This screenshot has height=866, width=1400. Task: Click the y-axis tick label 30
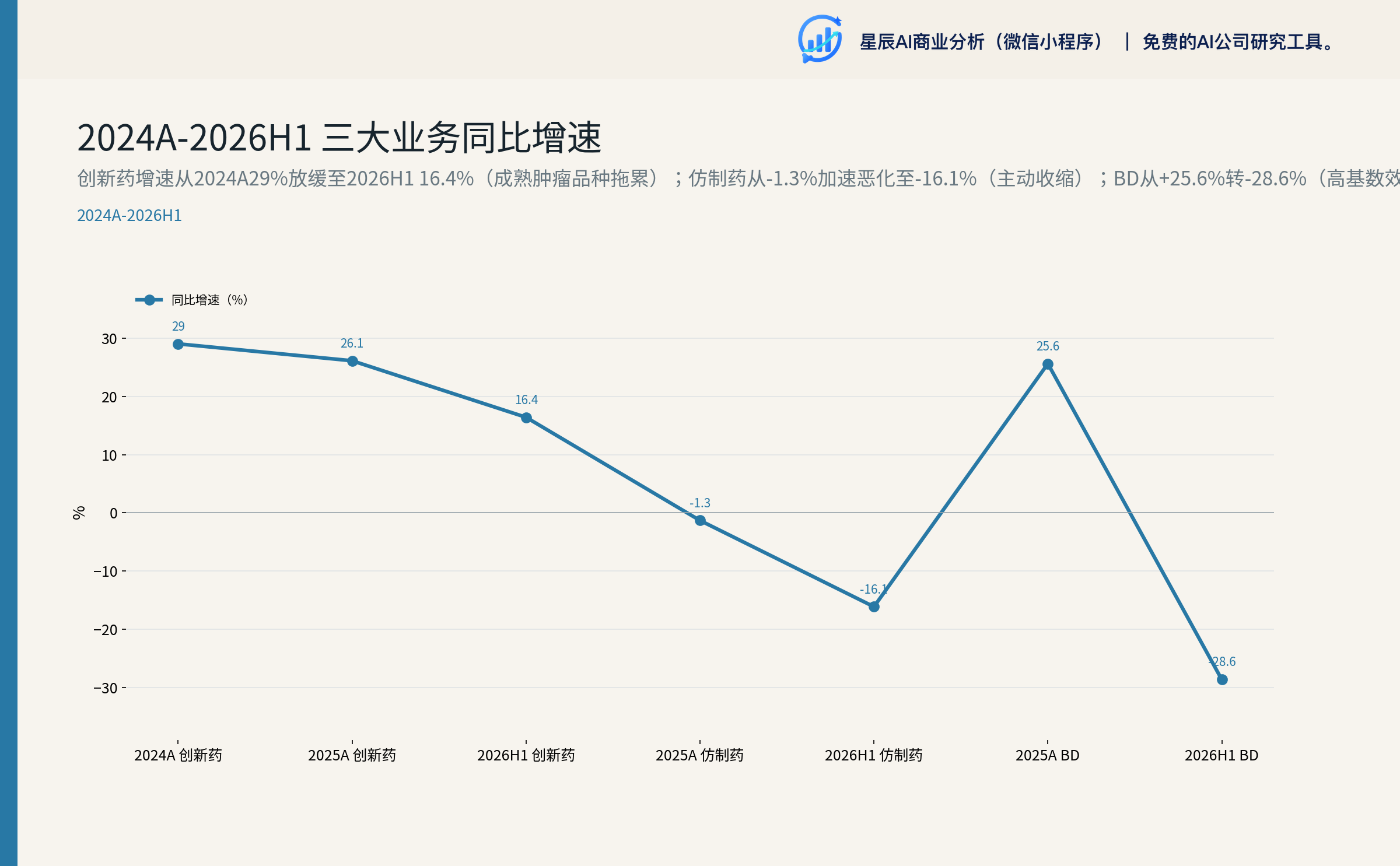tap(110, 339)
